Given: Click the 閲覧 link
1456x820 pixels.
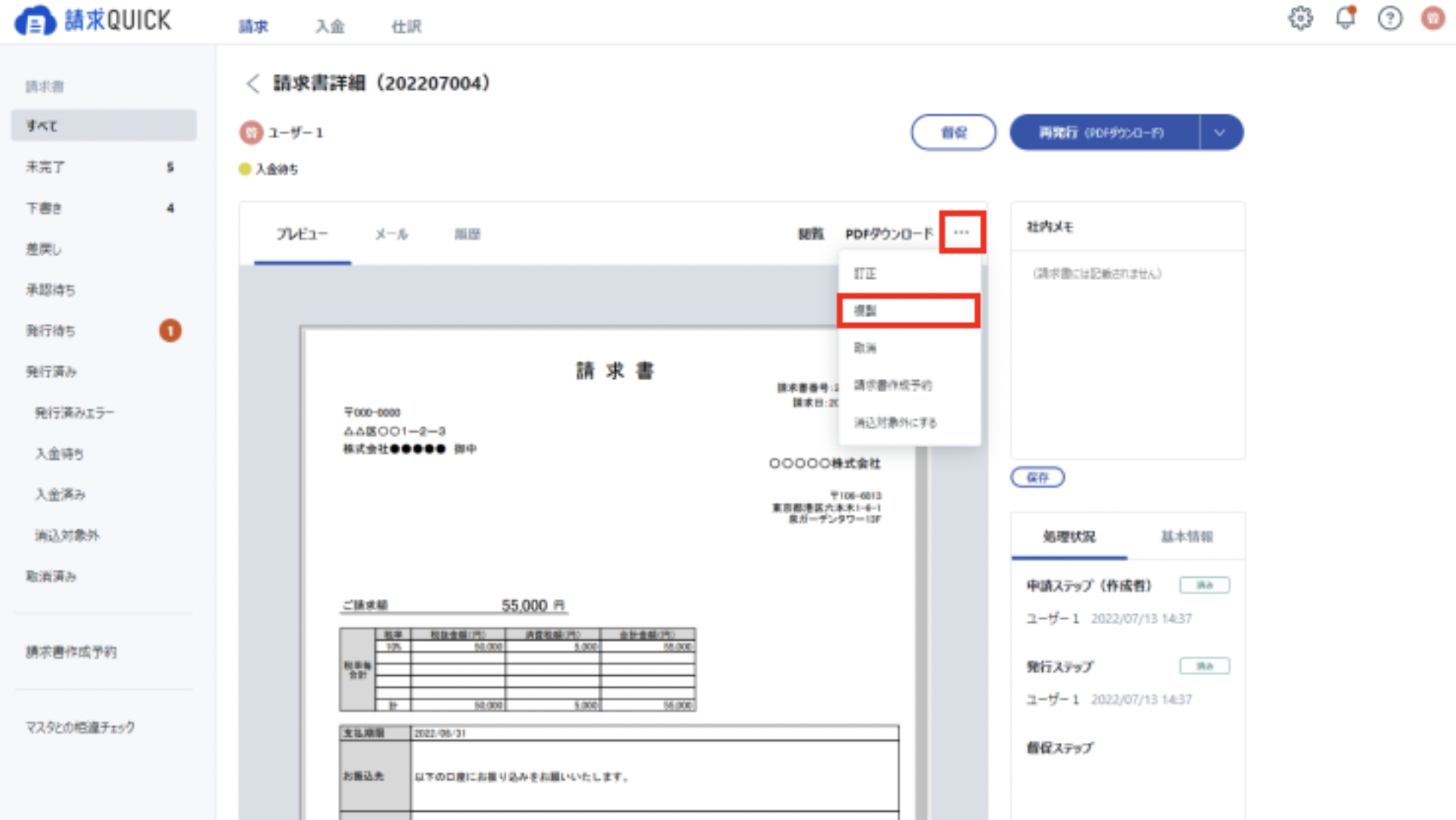Looking at the screenshot, I should [x=811, y=234].
